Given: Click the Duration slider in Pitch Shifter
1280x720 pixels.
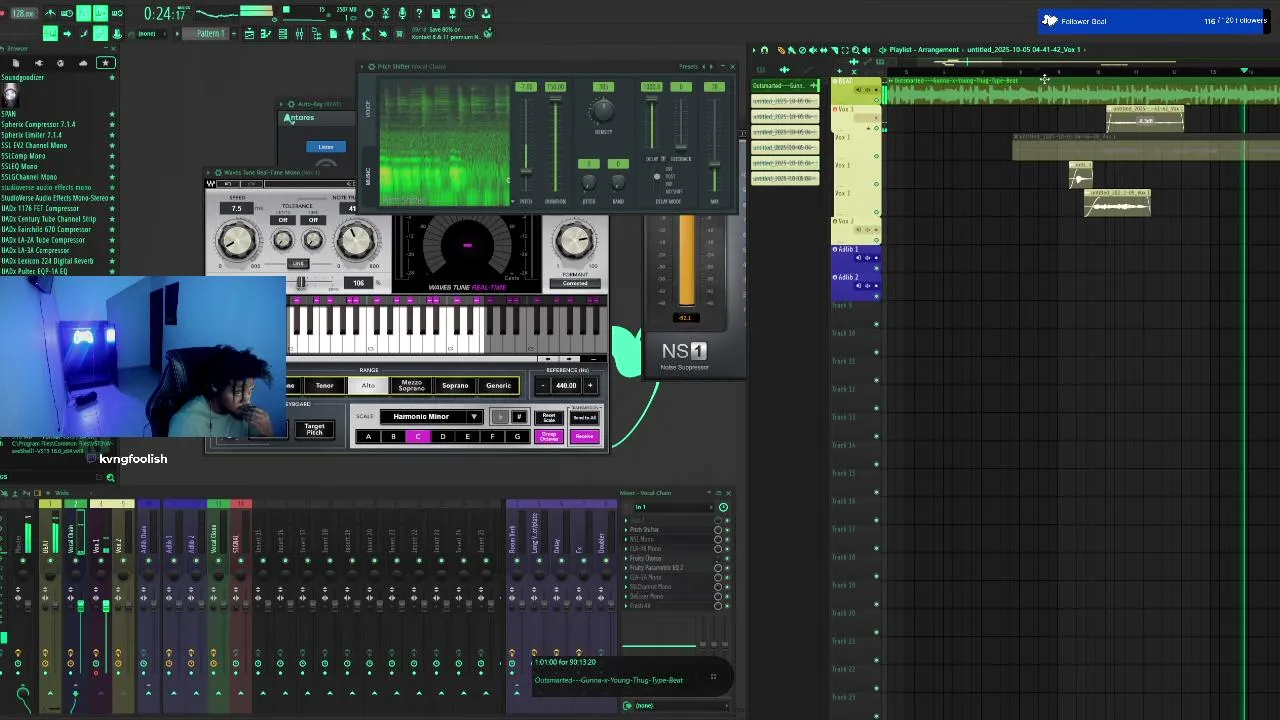Looking at the screenshot, I should (x=555, y=145).
